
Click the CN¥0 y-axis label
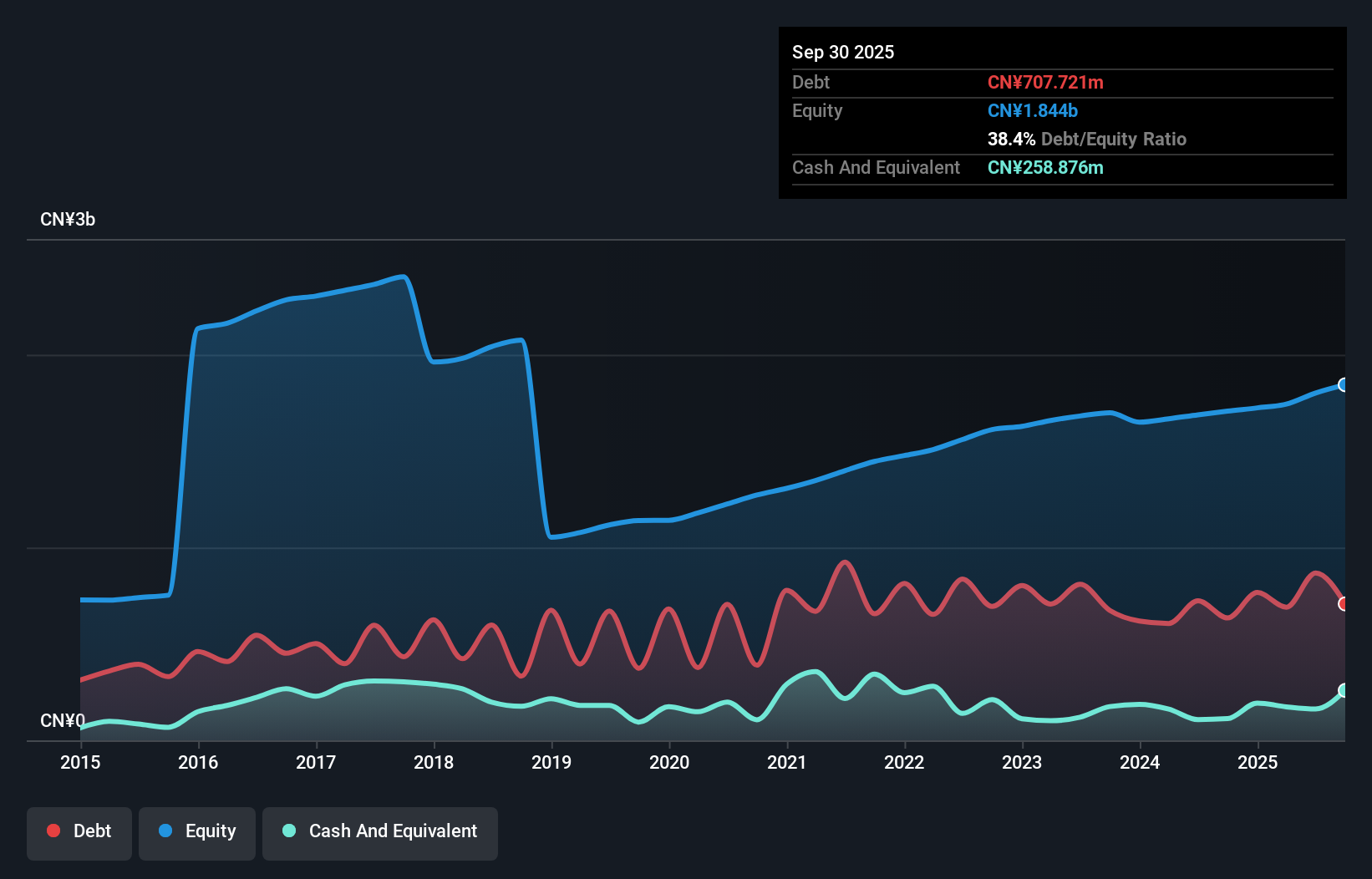click(63, 720)
